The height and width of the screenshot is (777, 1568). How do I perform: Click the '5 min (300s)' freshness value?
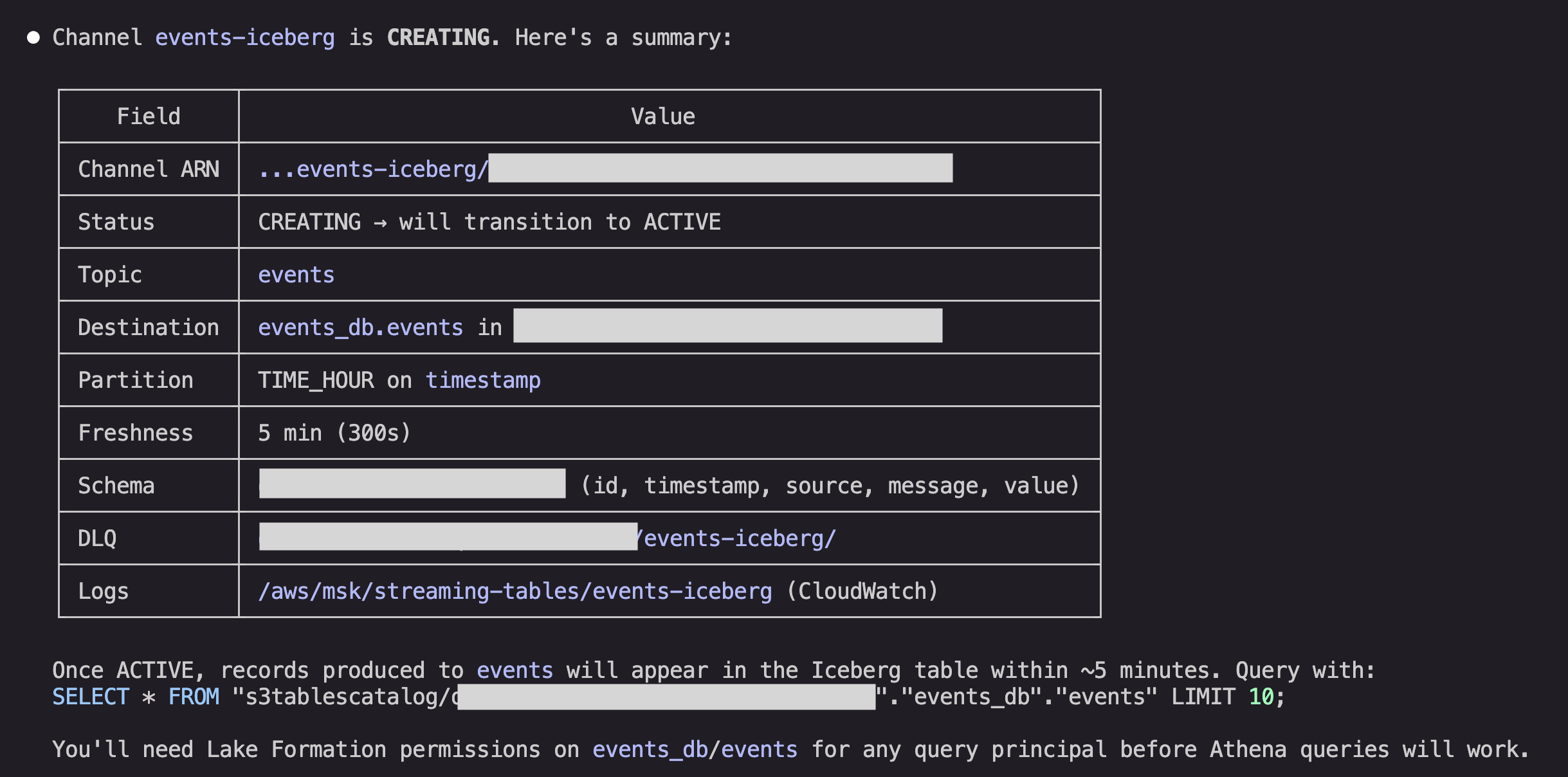[x=334, y=433]
